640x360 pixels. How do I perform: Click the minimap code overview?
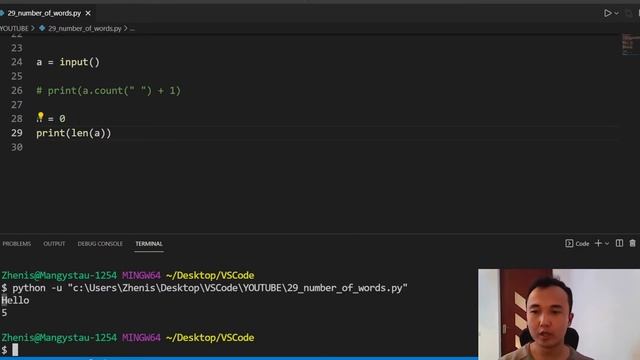(631, 44)
